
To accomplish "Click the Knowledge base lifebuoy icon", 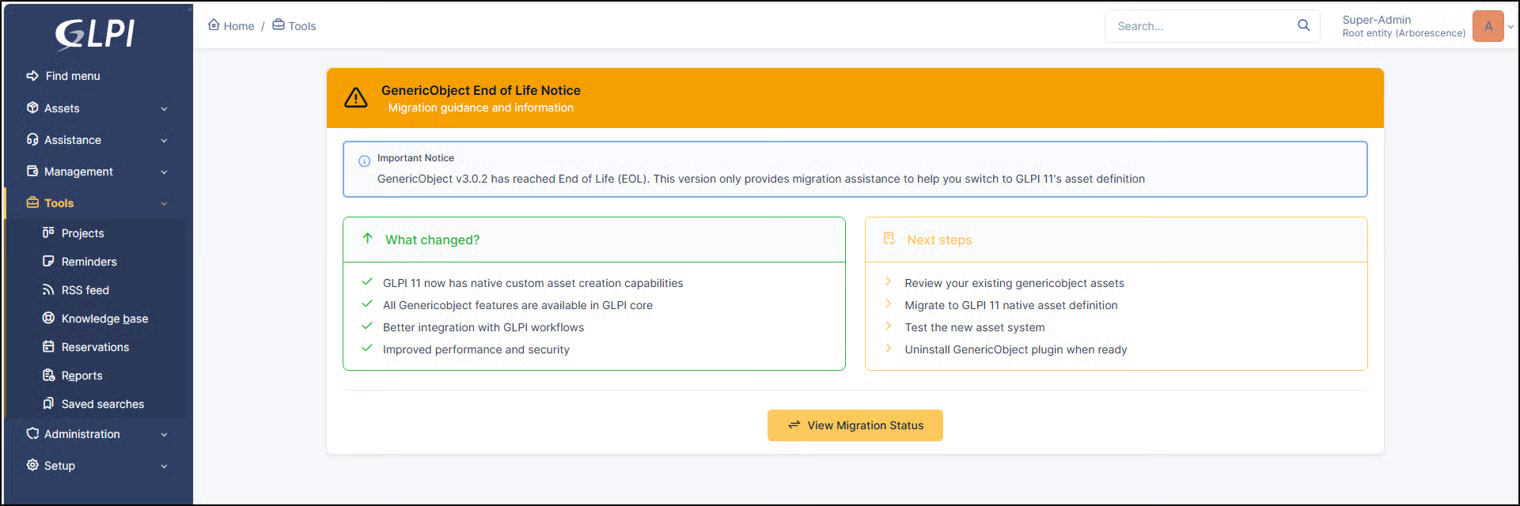I will 48,318.
